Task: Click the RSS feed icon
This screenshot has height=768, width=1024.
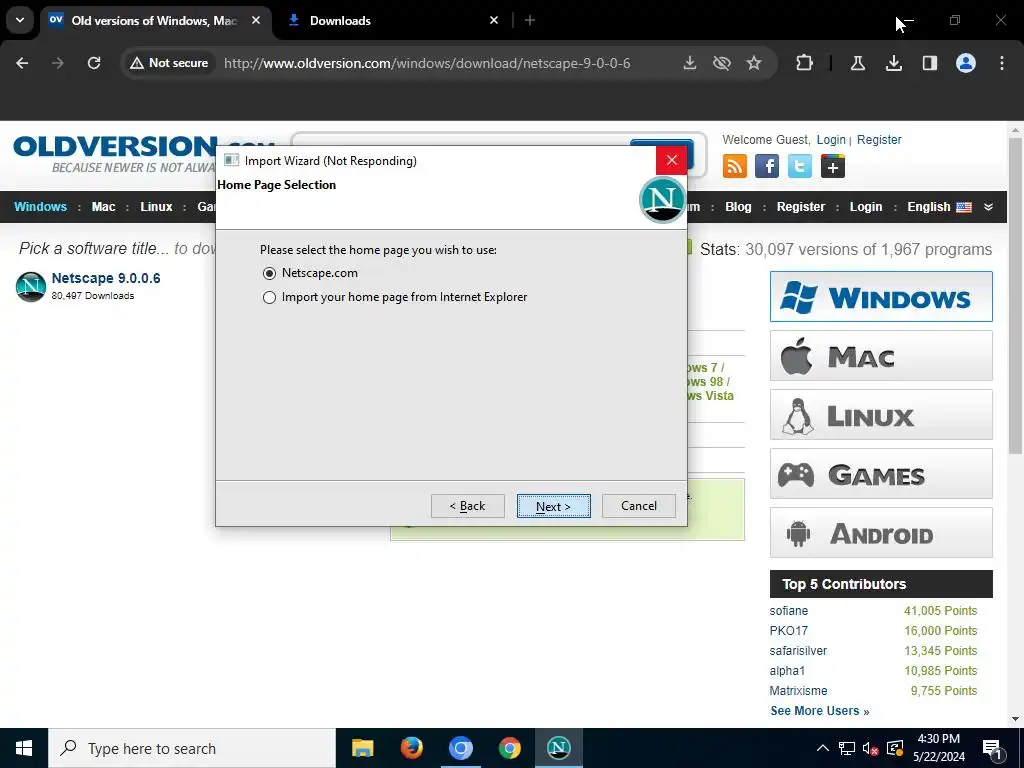Action: [735, 166]
